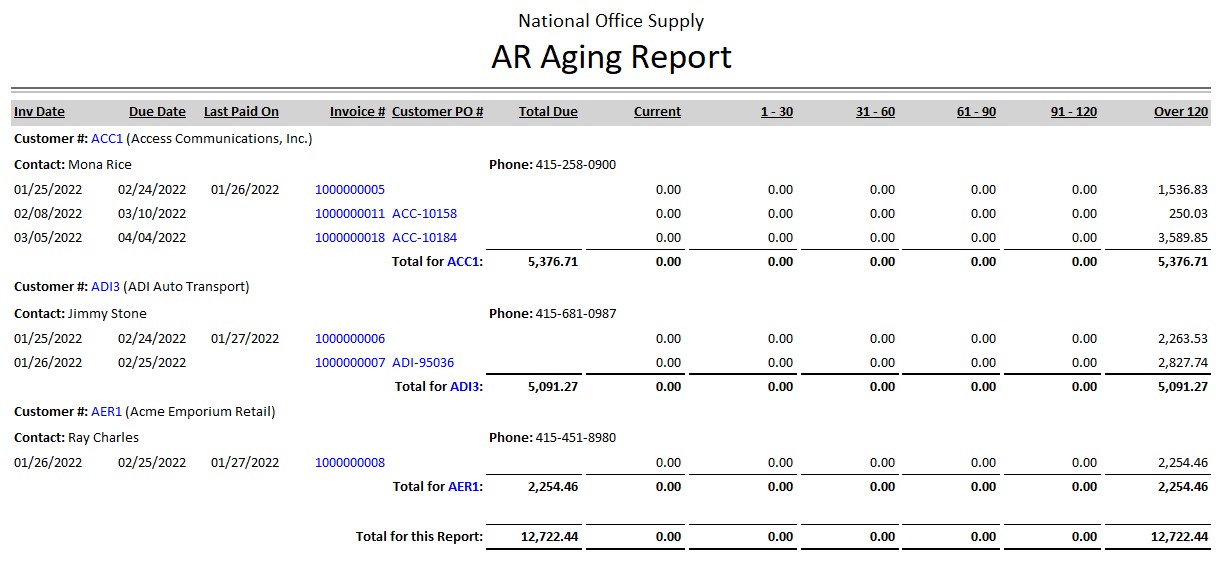Screen dimensions: 1226x564
Task: Select invoice link 1000000007
Action: [x=349, y=363]
